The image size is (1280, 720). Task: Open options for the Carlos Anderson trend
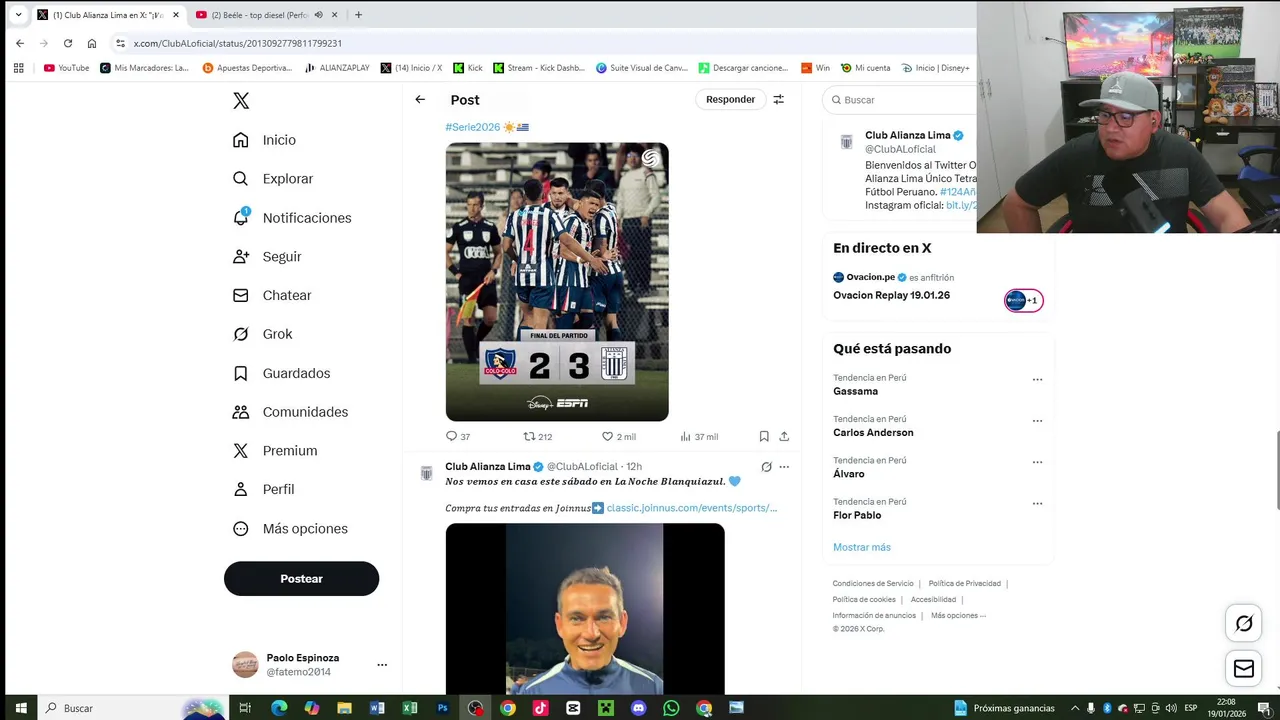(1037, 421)
